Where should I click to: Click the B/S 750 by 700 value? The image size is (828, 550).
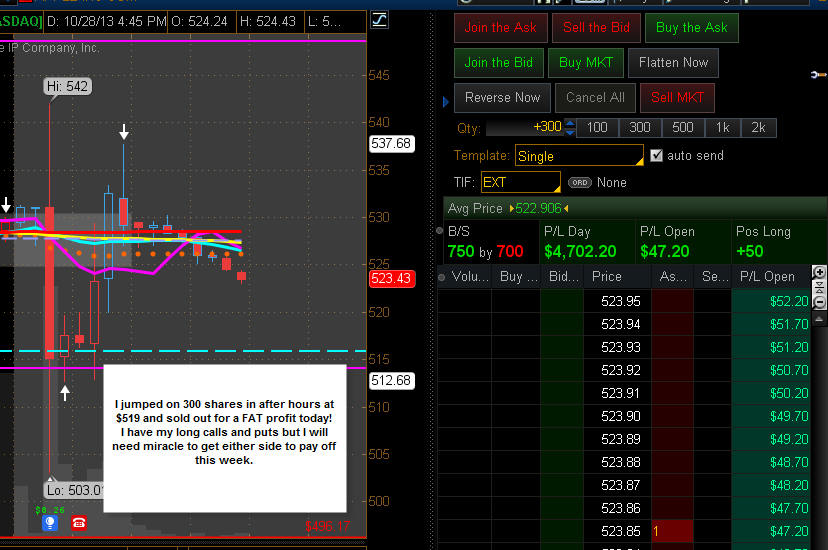point(485,251)
